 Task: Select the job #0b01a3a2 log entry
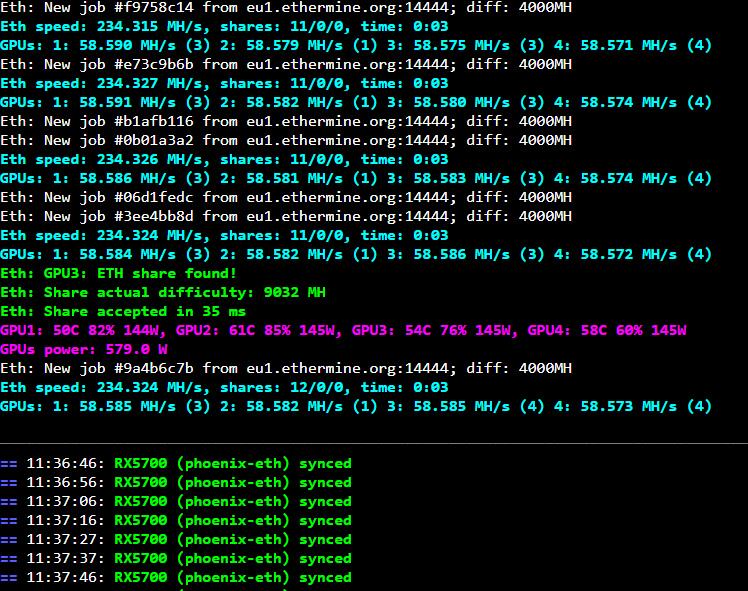click(x=286, y=140)
